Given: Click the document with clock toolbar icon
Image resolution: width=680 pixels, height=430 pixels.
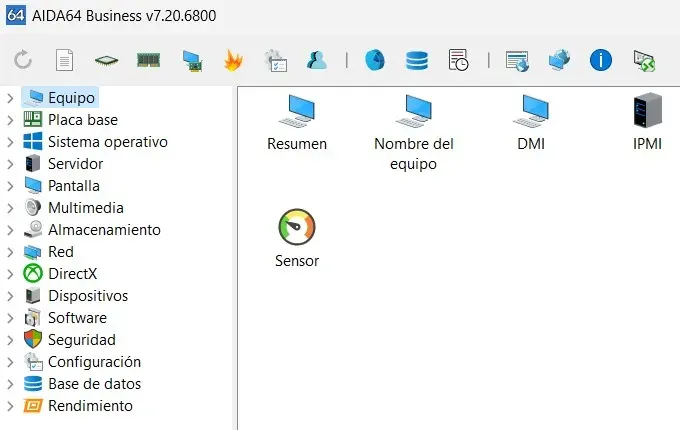Looking at the screenshot, I should click(x=458, y=60).
